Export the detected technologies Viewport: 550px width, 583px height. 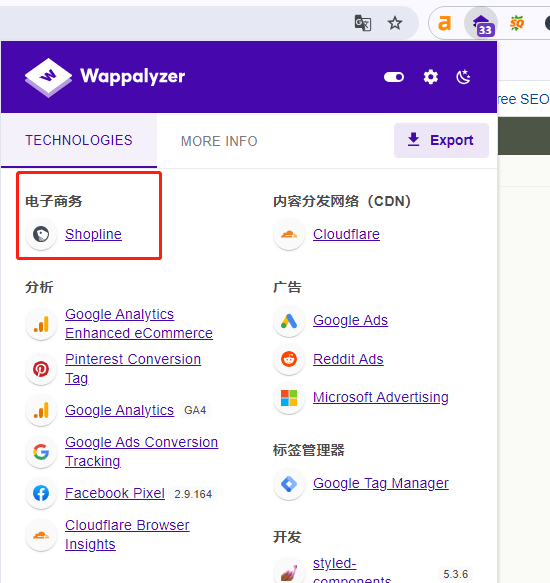tap(441, 140)
